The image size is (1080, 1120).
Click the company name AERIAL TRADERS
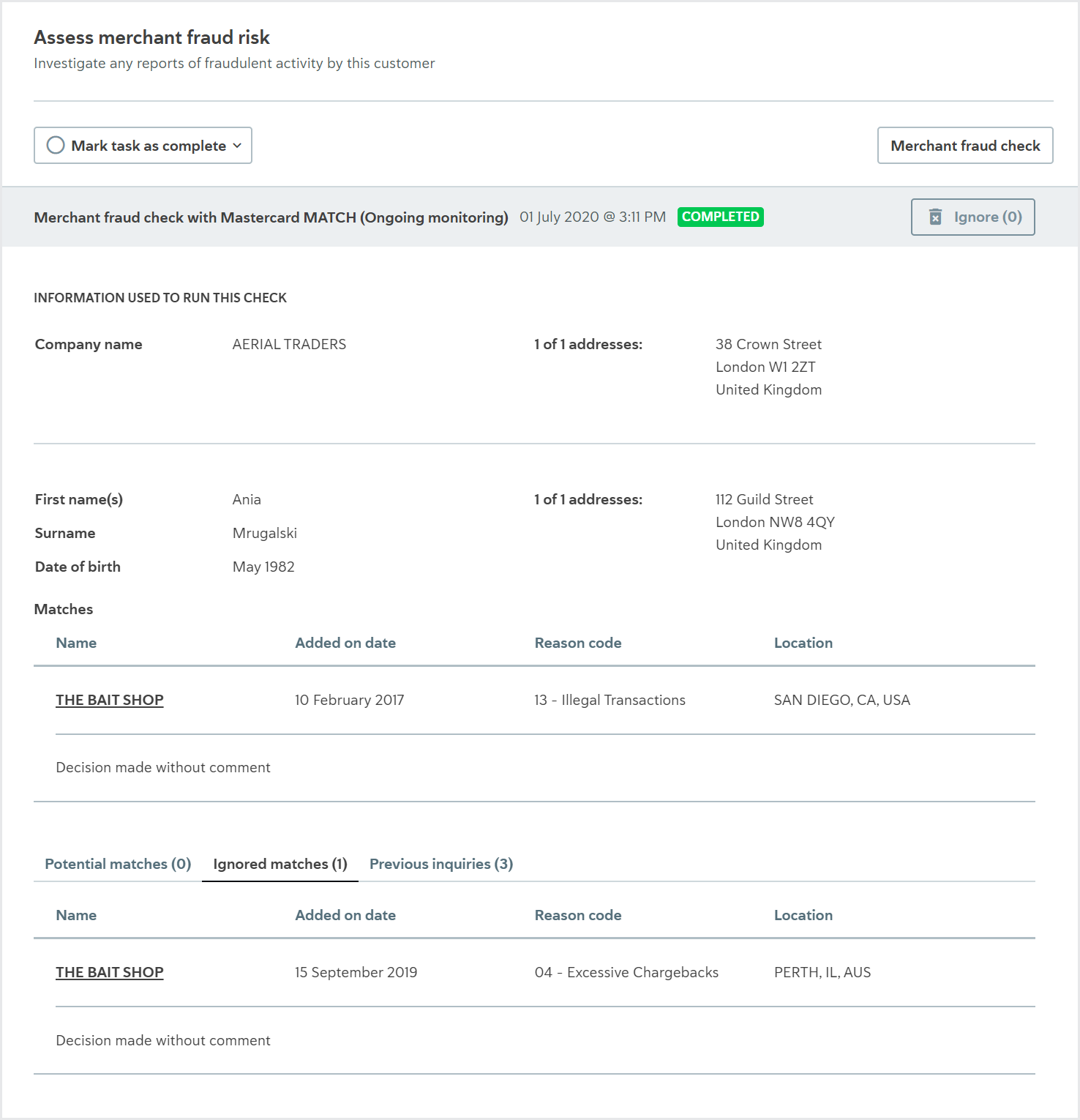(289, 344)
